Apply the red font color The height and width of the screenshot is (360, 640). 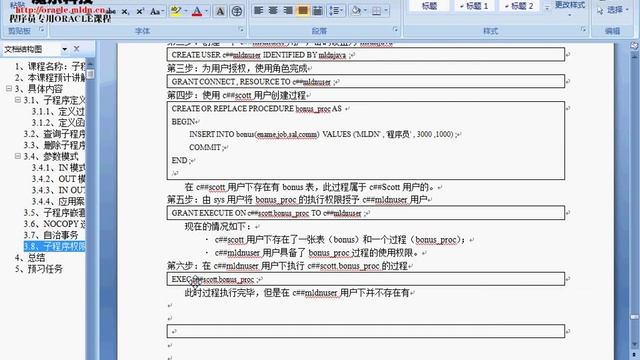197,11
